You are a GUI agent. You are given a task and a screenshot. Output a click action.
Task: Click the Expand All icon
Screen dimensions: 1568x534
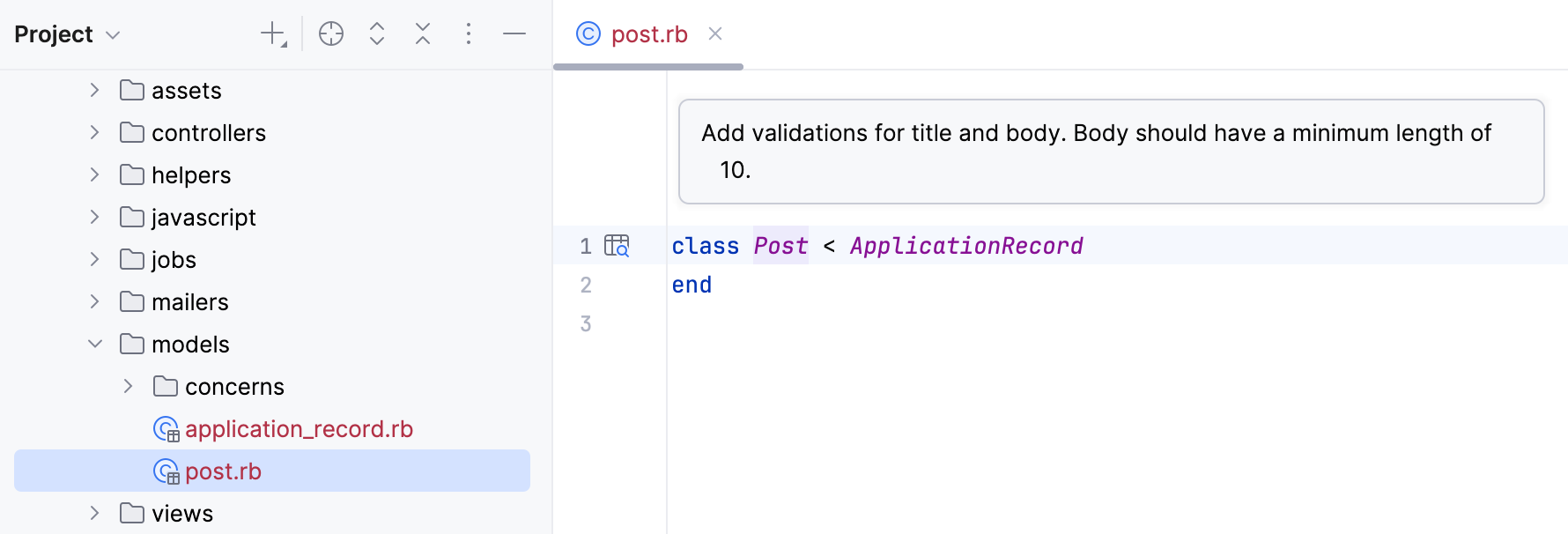pyautogui.click(x=377, y=34)
